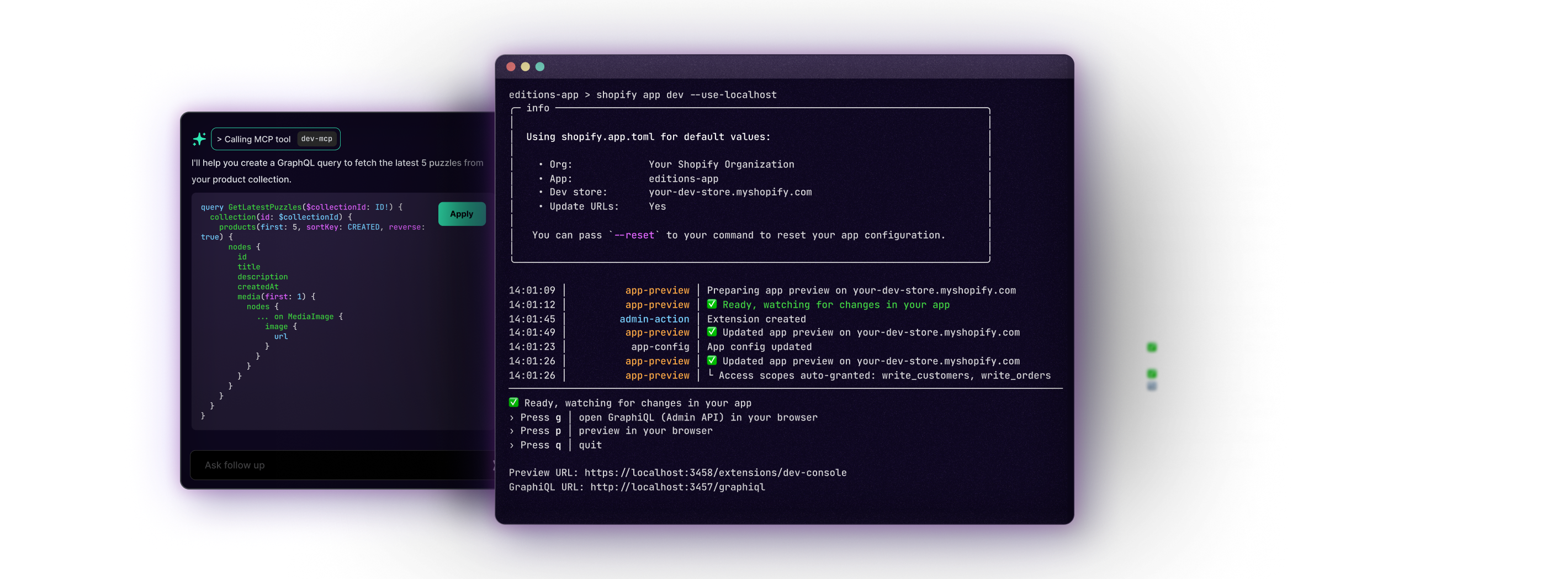This screenshot has height=579, width=1568.
Task: Click the createdAt field in query
Action: point(257,287)
